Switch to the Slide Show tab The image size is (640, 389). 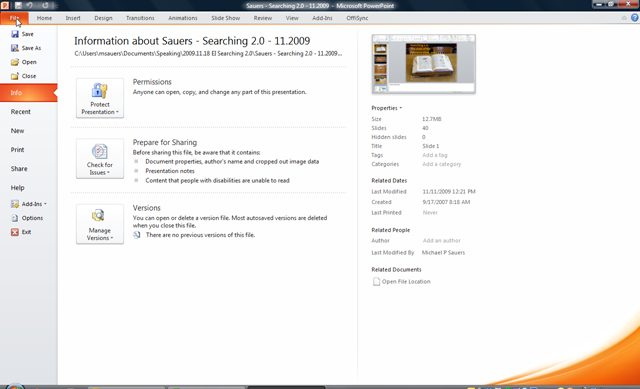(226, 18)
